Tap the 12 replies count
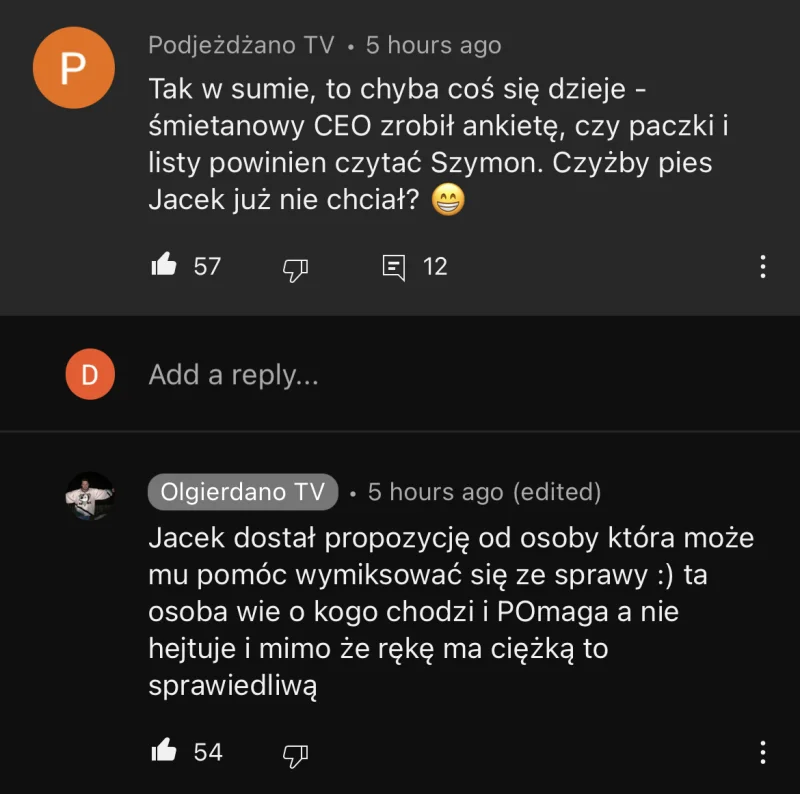The image size is (800, 794). pyautogui.click(x=435, y=266)
